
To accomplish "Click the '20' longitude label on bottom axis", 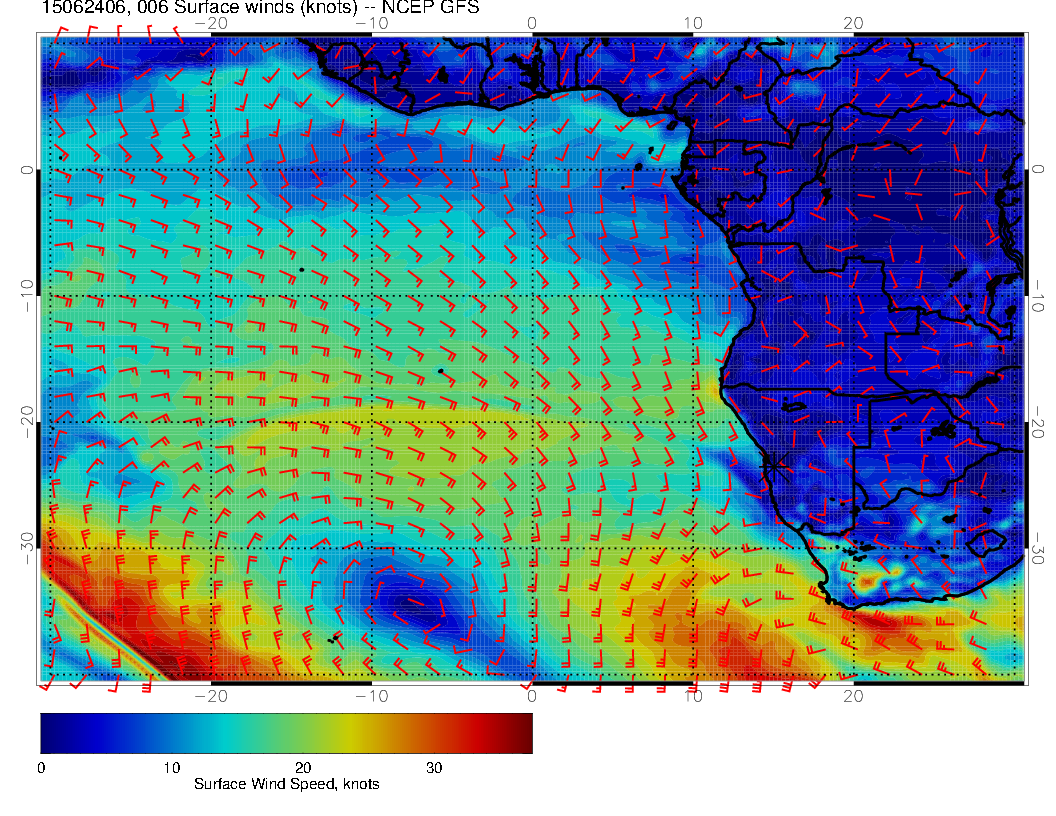I will pos(853,696).
